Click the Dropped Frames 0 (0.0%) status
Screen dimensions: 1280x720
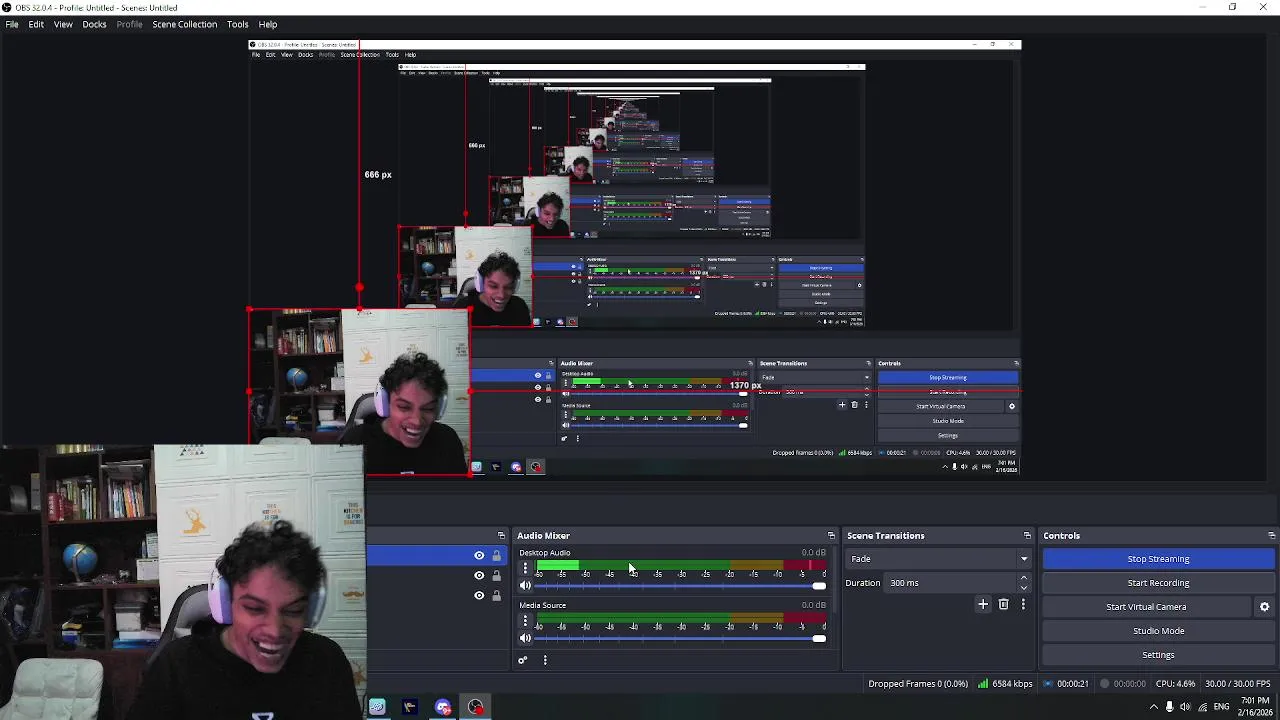(918, 684)
